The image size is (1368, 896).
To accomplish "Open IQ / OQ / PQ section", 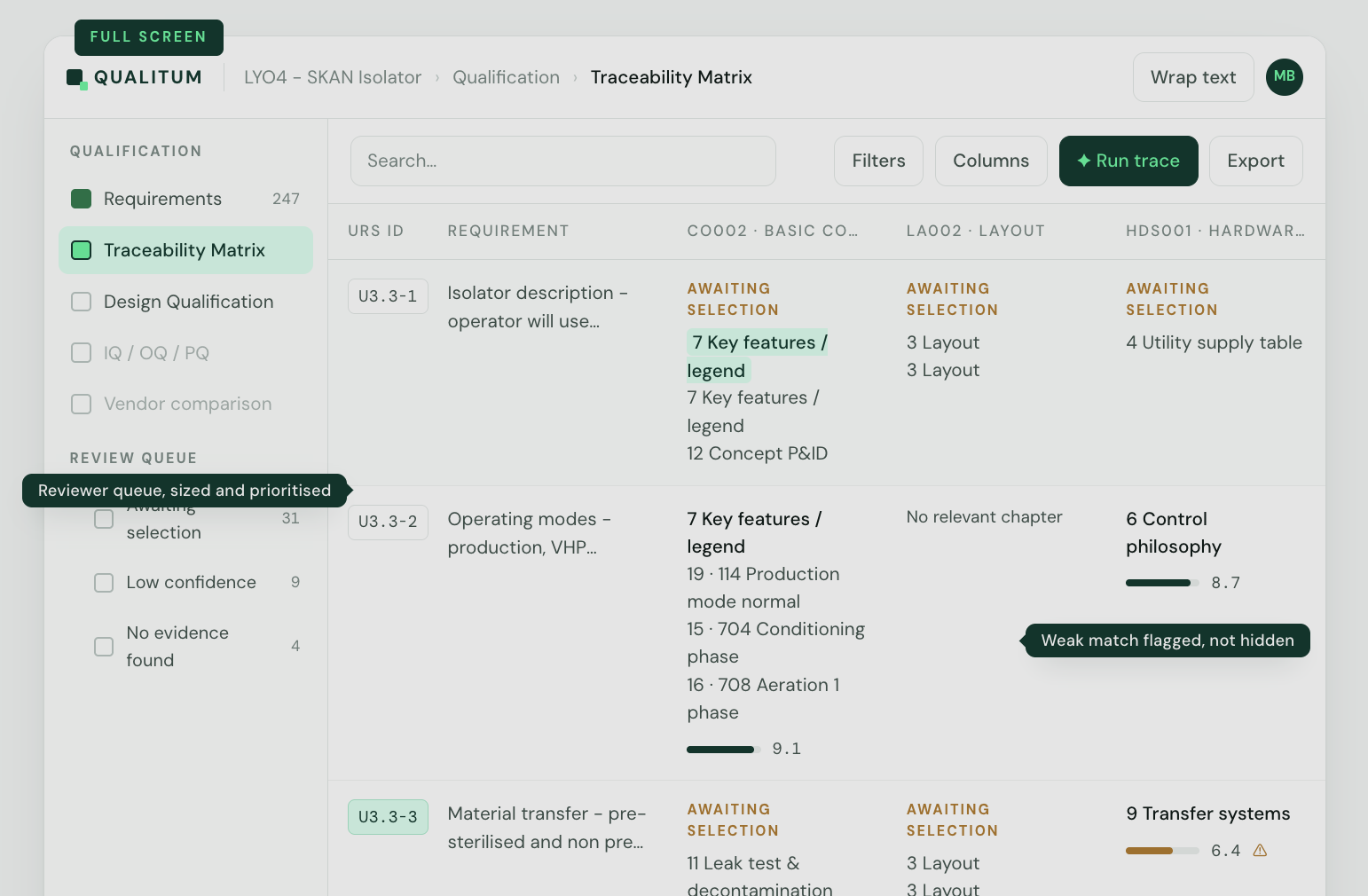I will coord(185,353).
